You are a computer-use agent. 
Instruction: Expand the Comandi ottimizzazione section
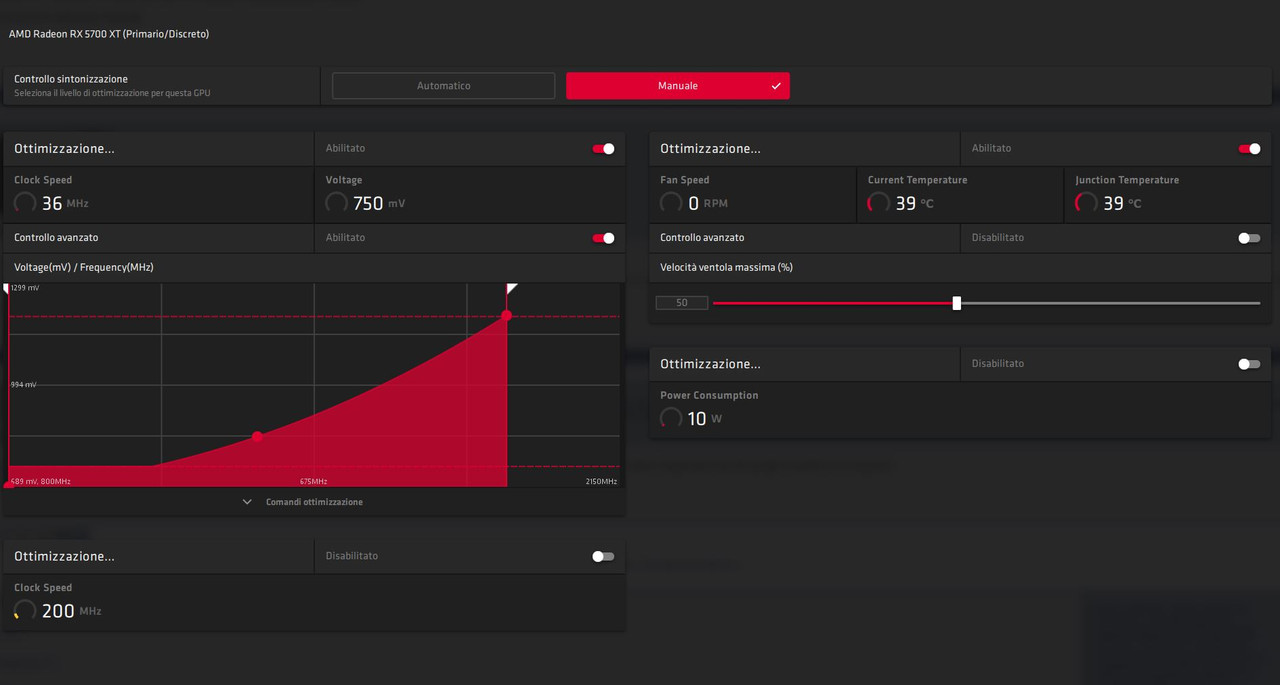click(304, 502)
